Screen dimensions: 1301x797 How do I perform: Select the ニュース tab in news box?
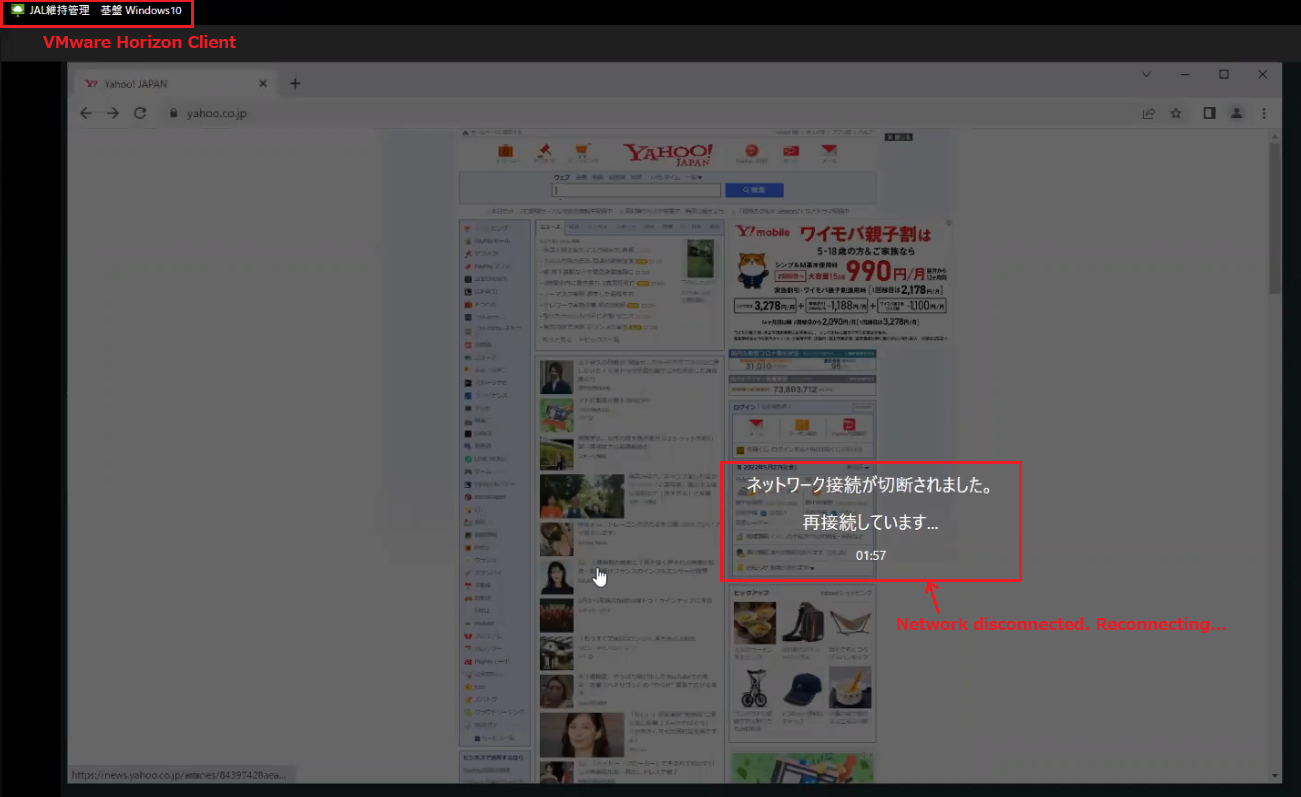(549, 228)
